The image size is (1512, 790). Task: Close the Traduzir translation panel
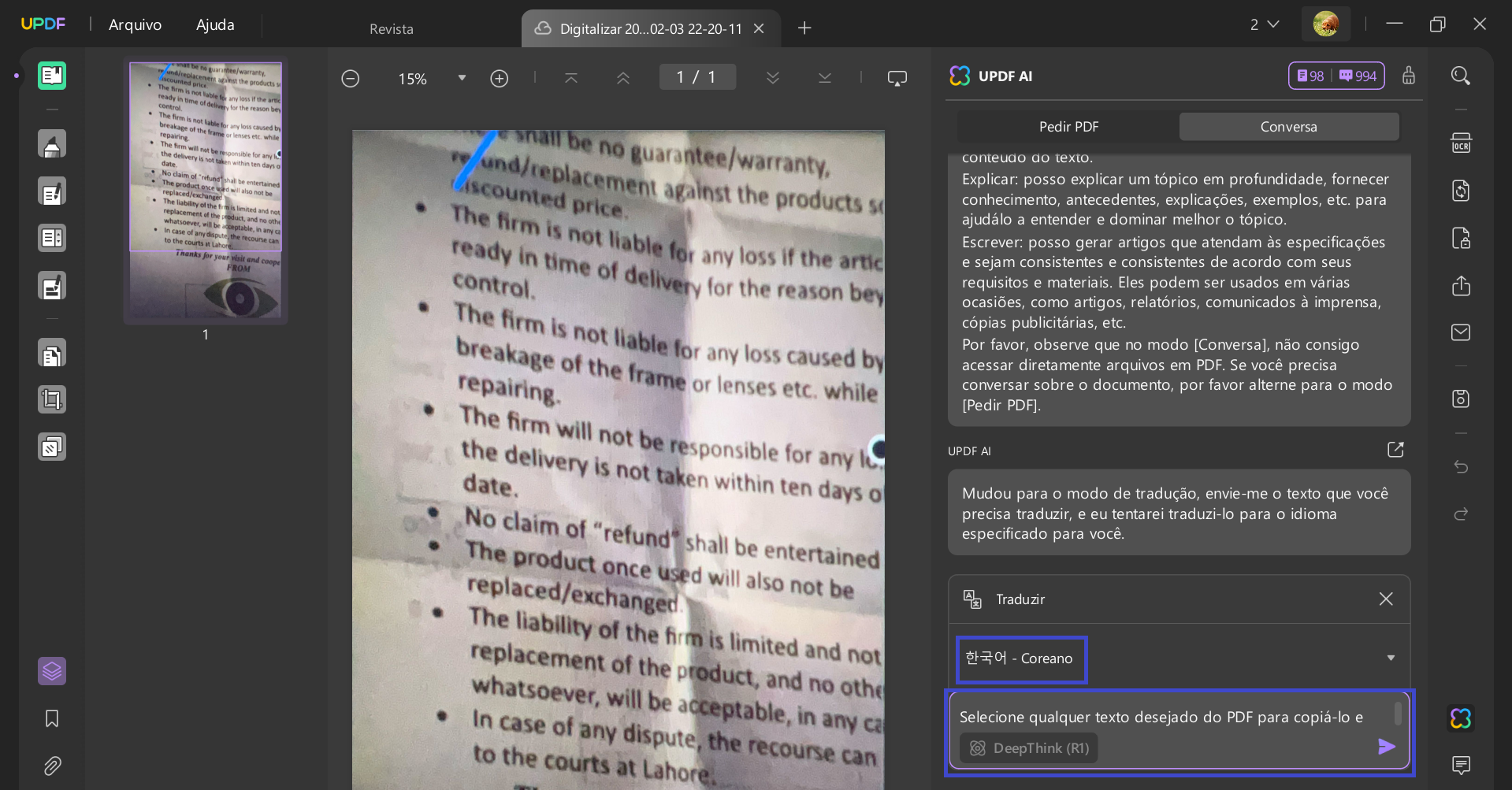coord(1386,599)
